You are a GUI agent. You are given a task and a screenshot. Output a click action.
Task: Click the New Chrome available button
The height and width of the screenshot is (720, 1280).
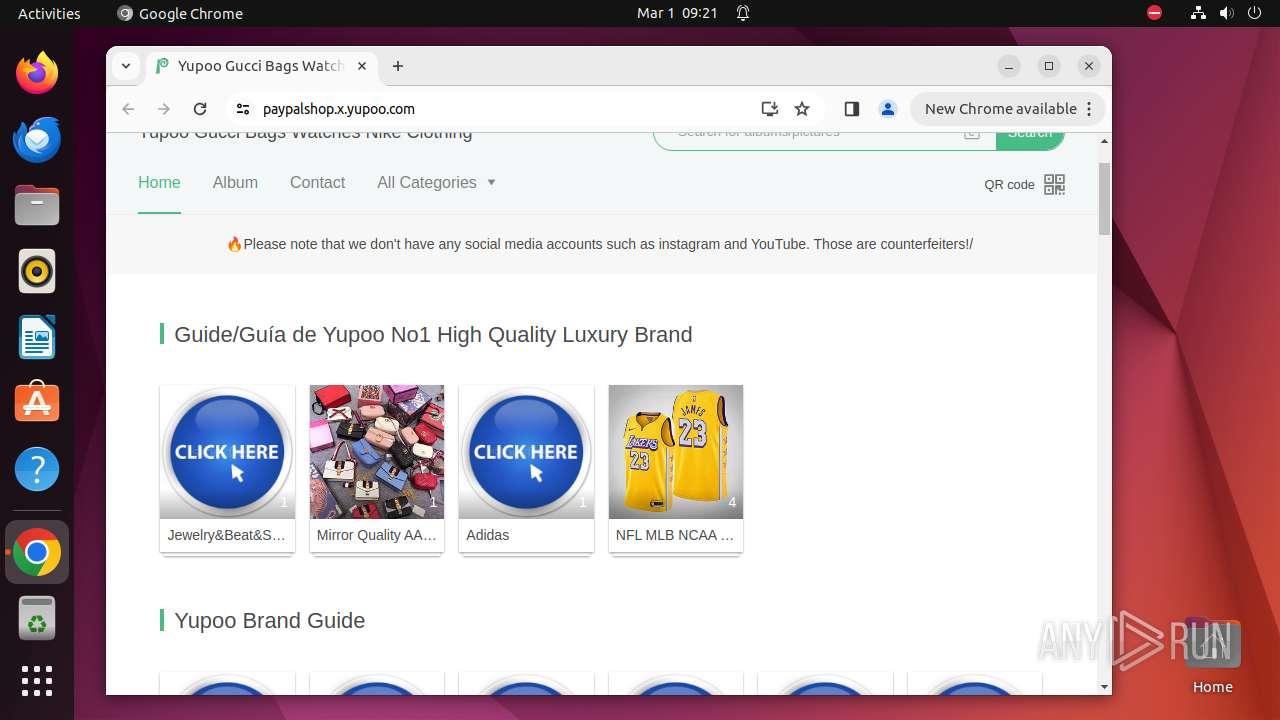[1008, 109]
